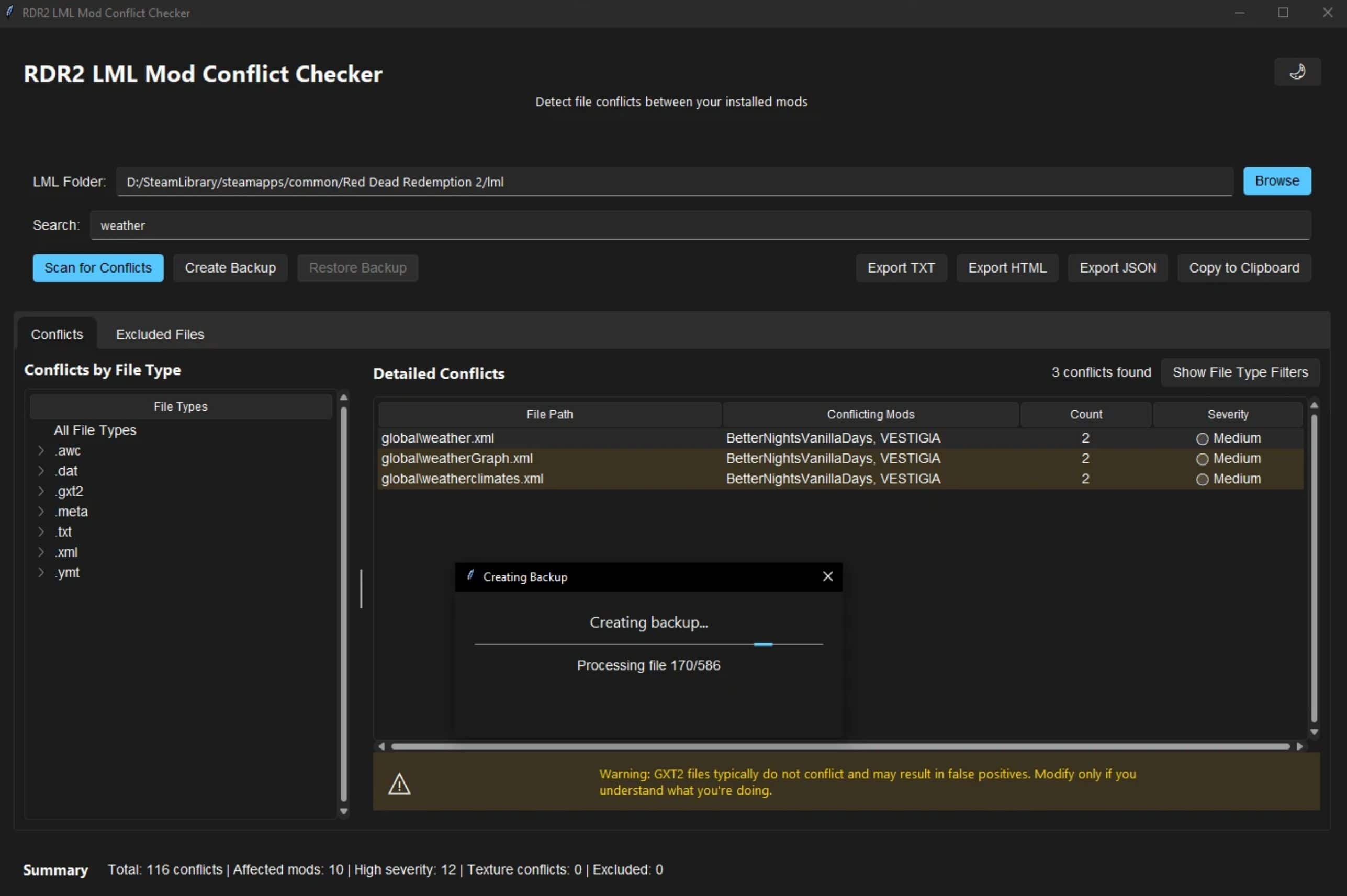Click up arrow of Detailed Conflicts scrollbar
The width and height of the screenshot is (1347, 896).
(x=1314, y=405)
